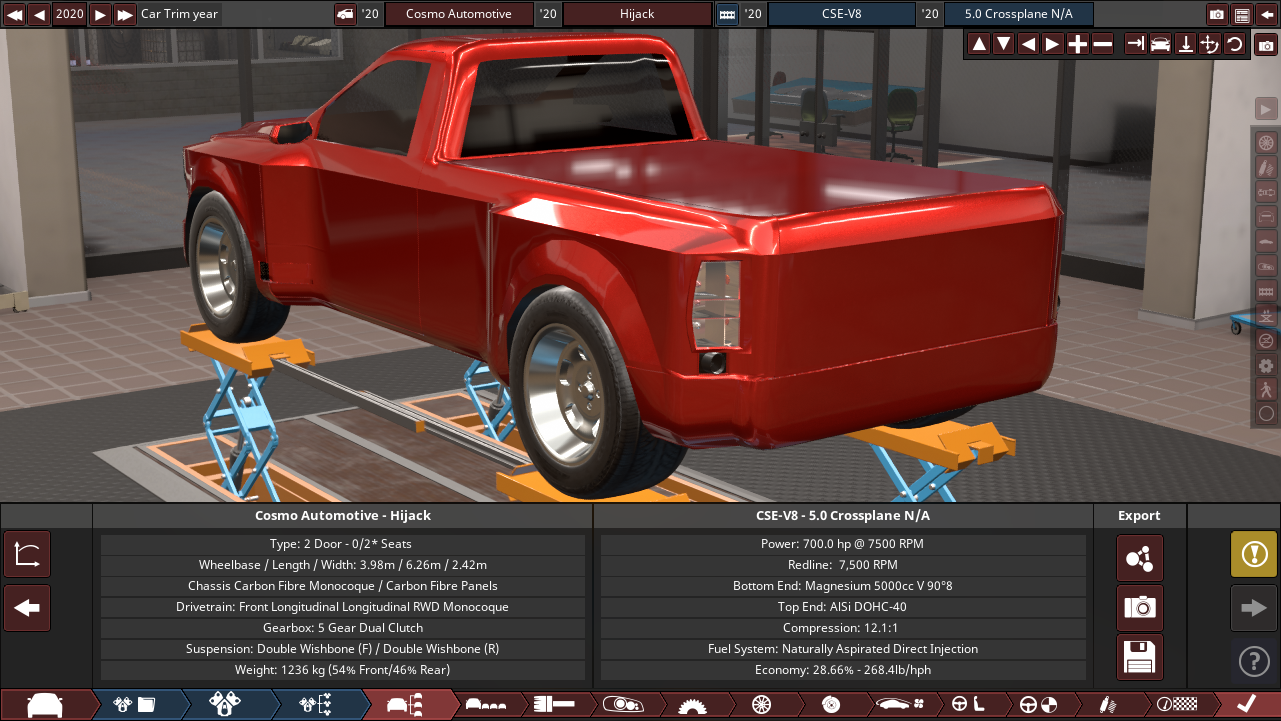Image resolution: width=1281 pixels, height=721 pixels.
Task: Save design with floppy disk button
Action: (1140, 658)
